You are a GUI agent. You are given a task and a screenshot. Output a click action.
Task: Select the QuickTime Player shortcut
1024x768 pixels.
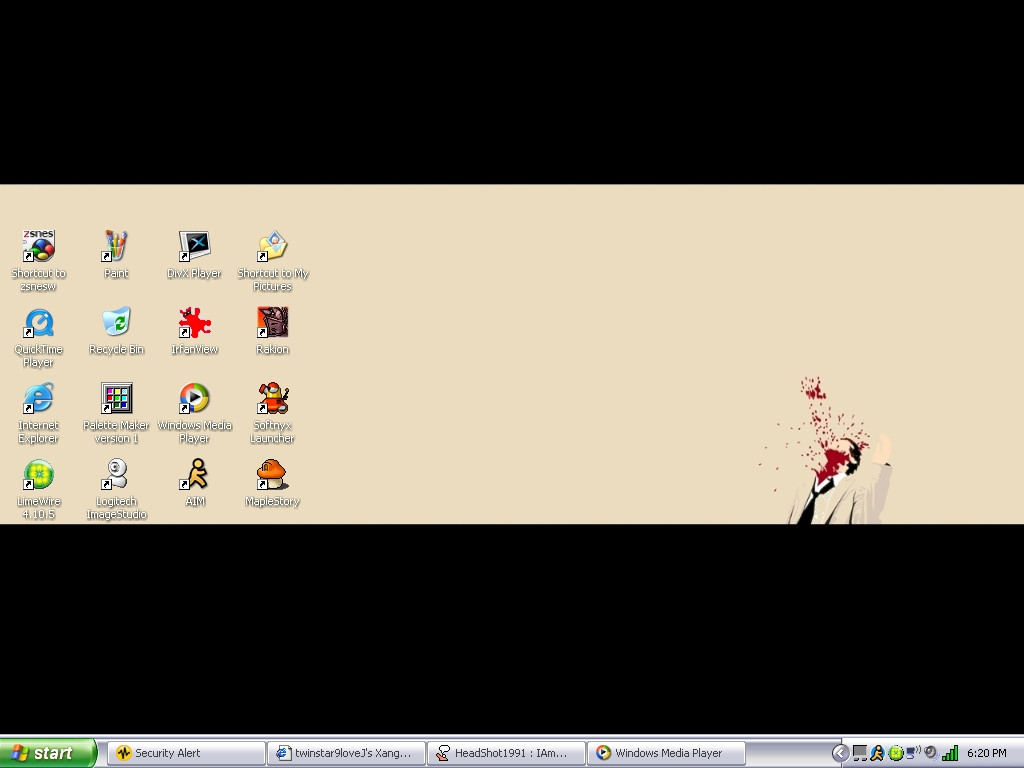[39, 323]
